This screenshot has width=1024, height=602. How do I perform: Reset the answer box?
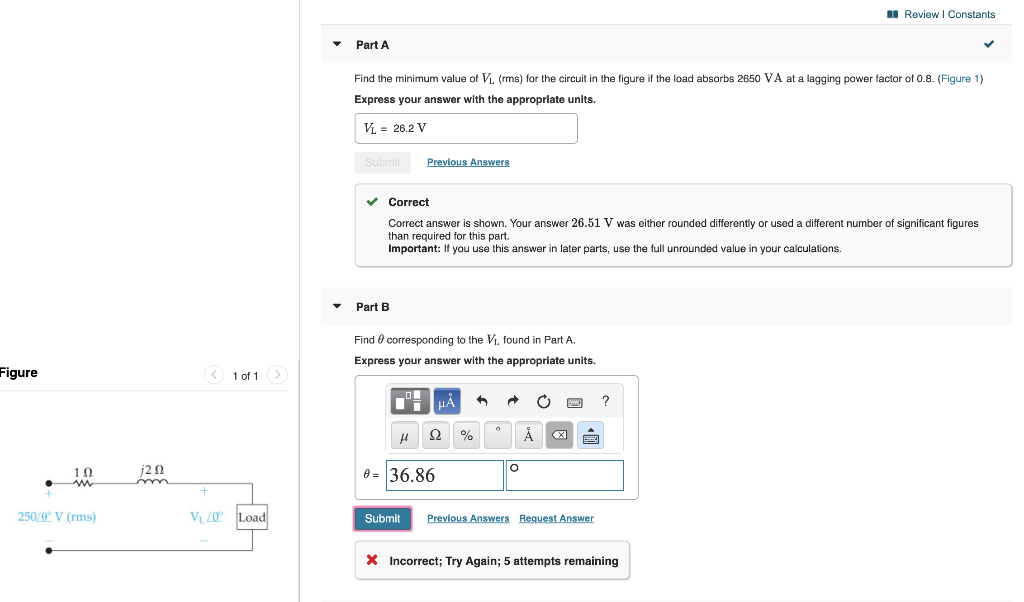pos(543,402)
